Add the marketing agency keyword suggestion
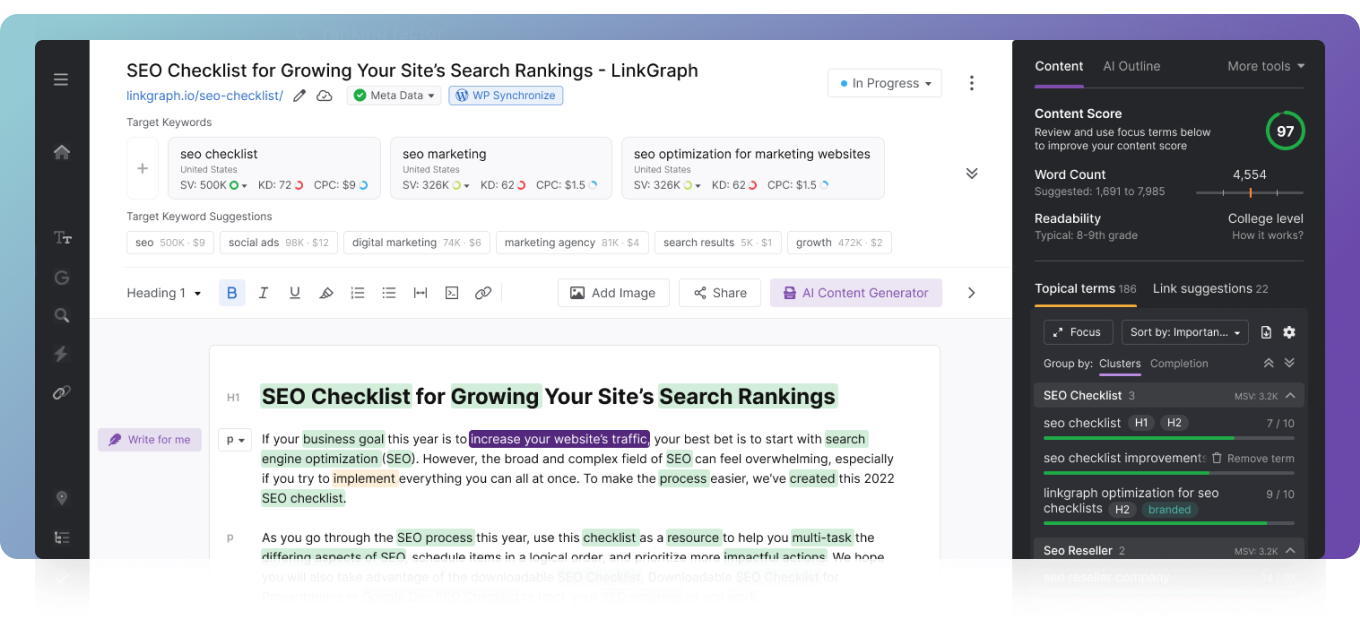 tap(571, 242)
